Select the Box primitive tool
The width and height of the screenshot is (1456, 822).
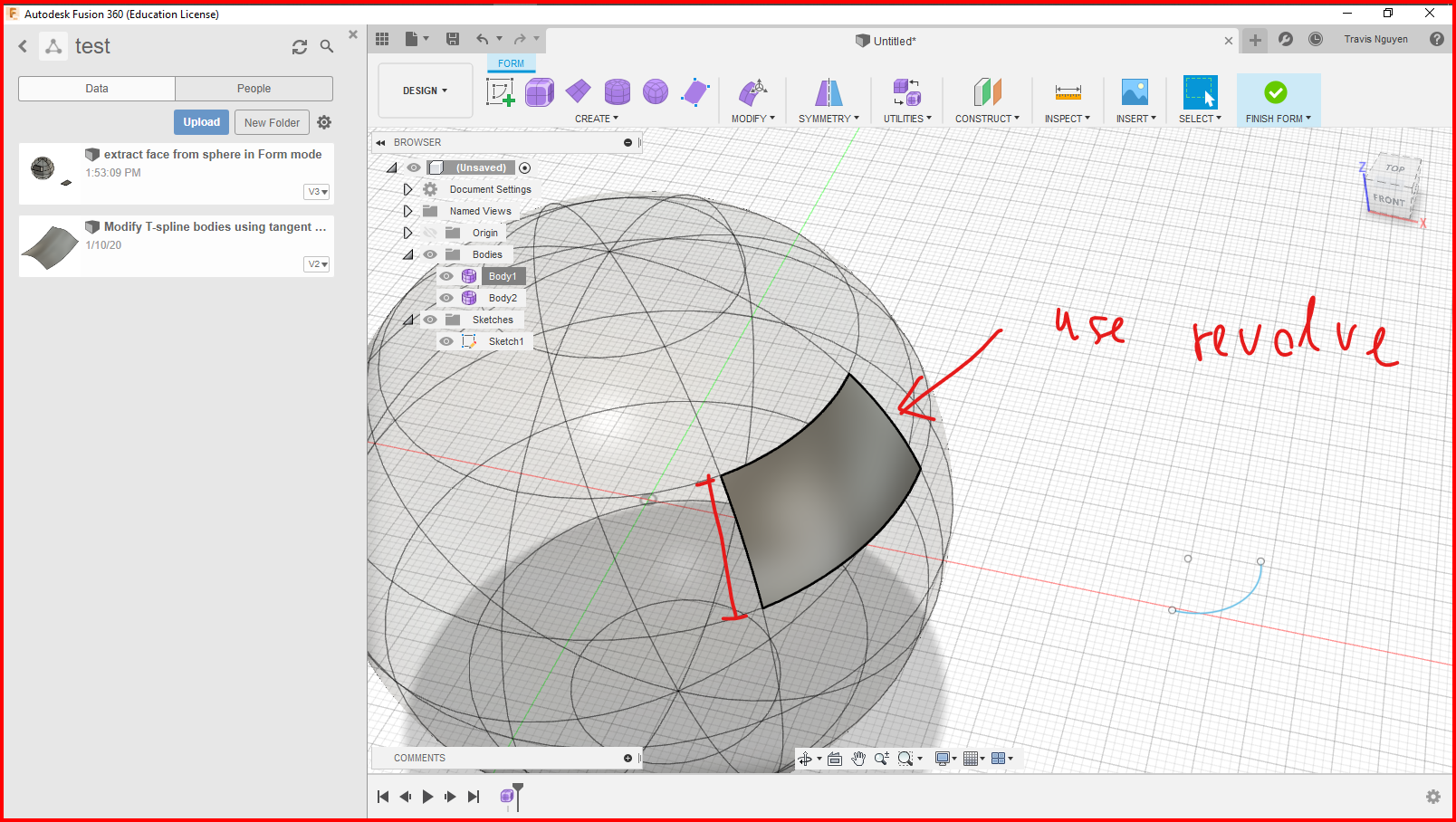540,91
